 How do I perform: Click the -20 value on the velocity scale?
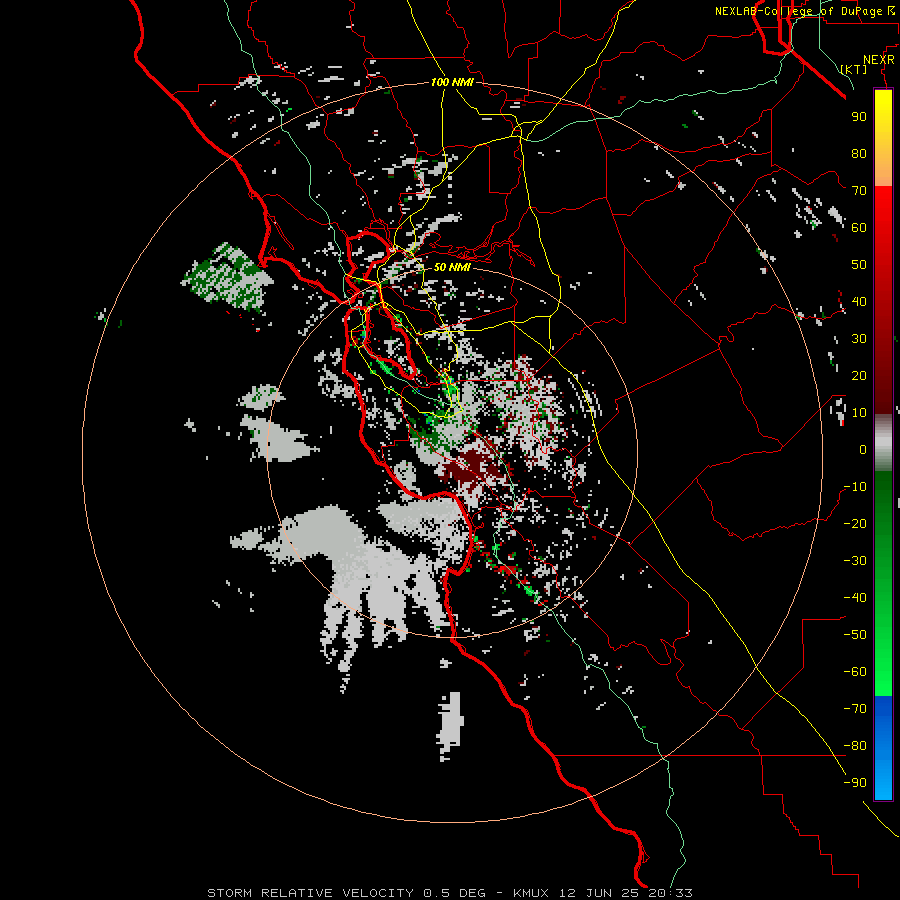(x=855, y=523)
